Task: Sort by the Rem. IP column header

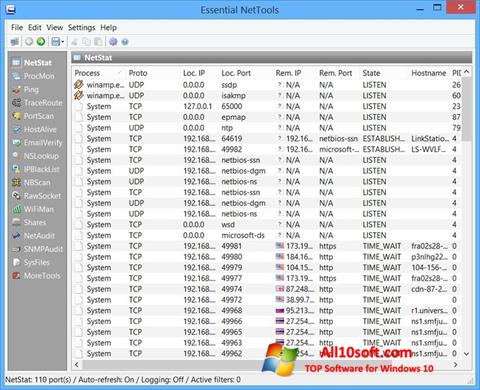Action: [x=294, y=73]
